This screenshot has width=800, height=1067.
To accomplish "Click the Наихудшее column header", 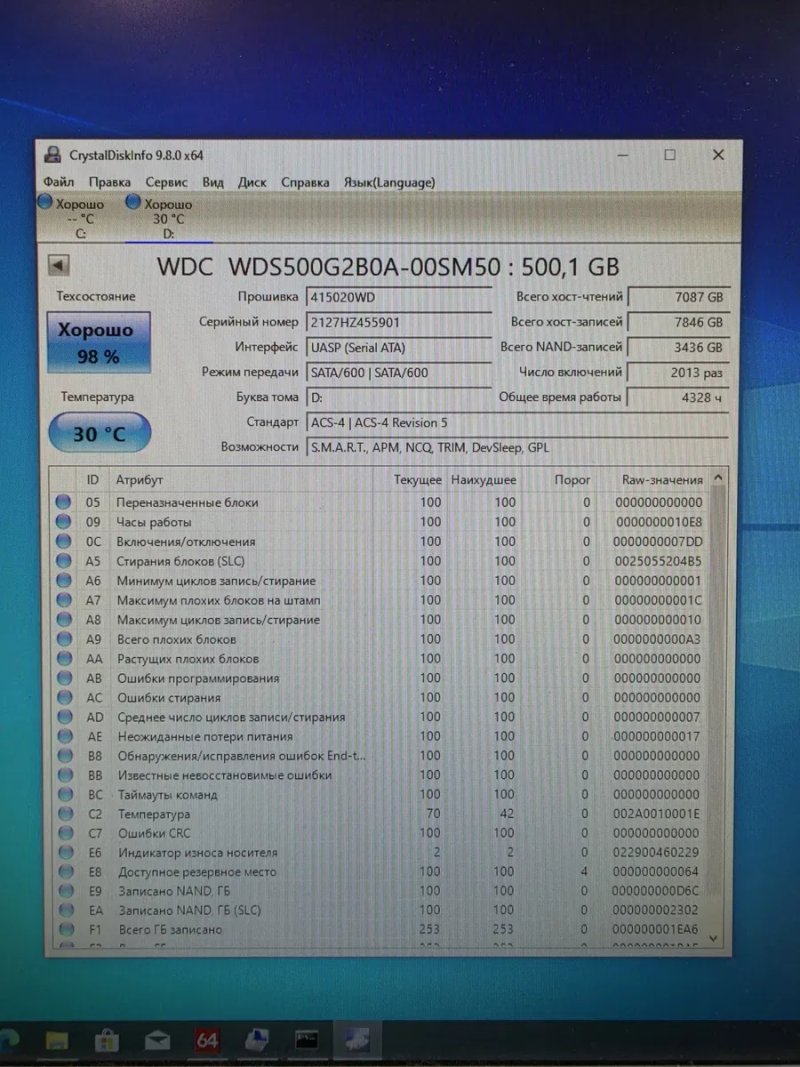I will coord(484,480).
